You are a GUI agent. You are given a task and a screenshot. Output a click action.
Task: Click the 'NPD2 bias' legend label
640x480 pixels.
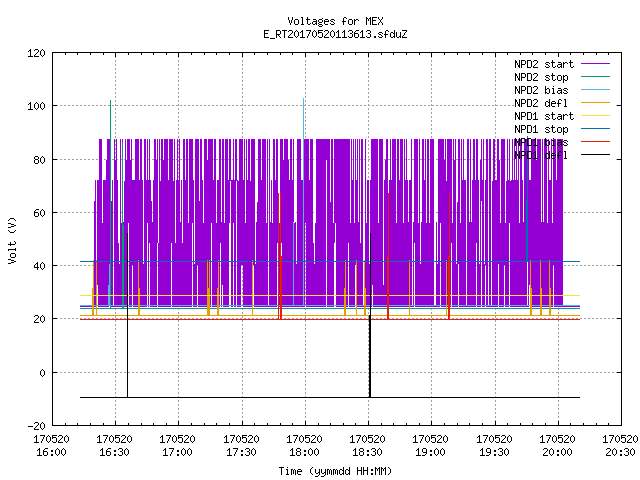tap(541, 90)
